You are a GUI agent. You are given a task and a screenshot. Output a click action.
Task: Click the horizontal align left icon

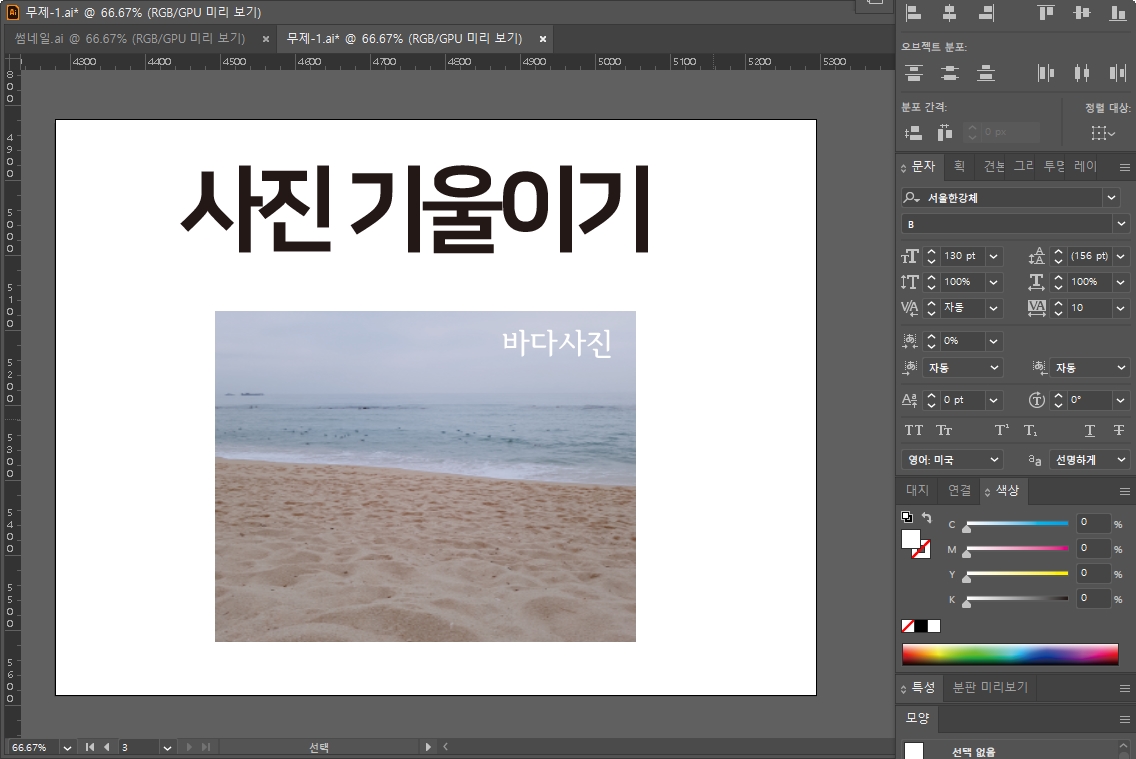point(914,12)
